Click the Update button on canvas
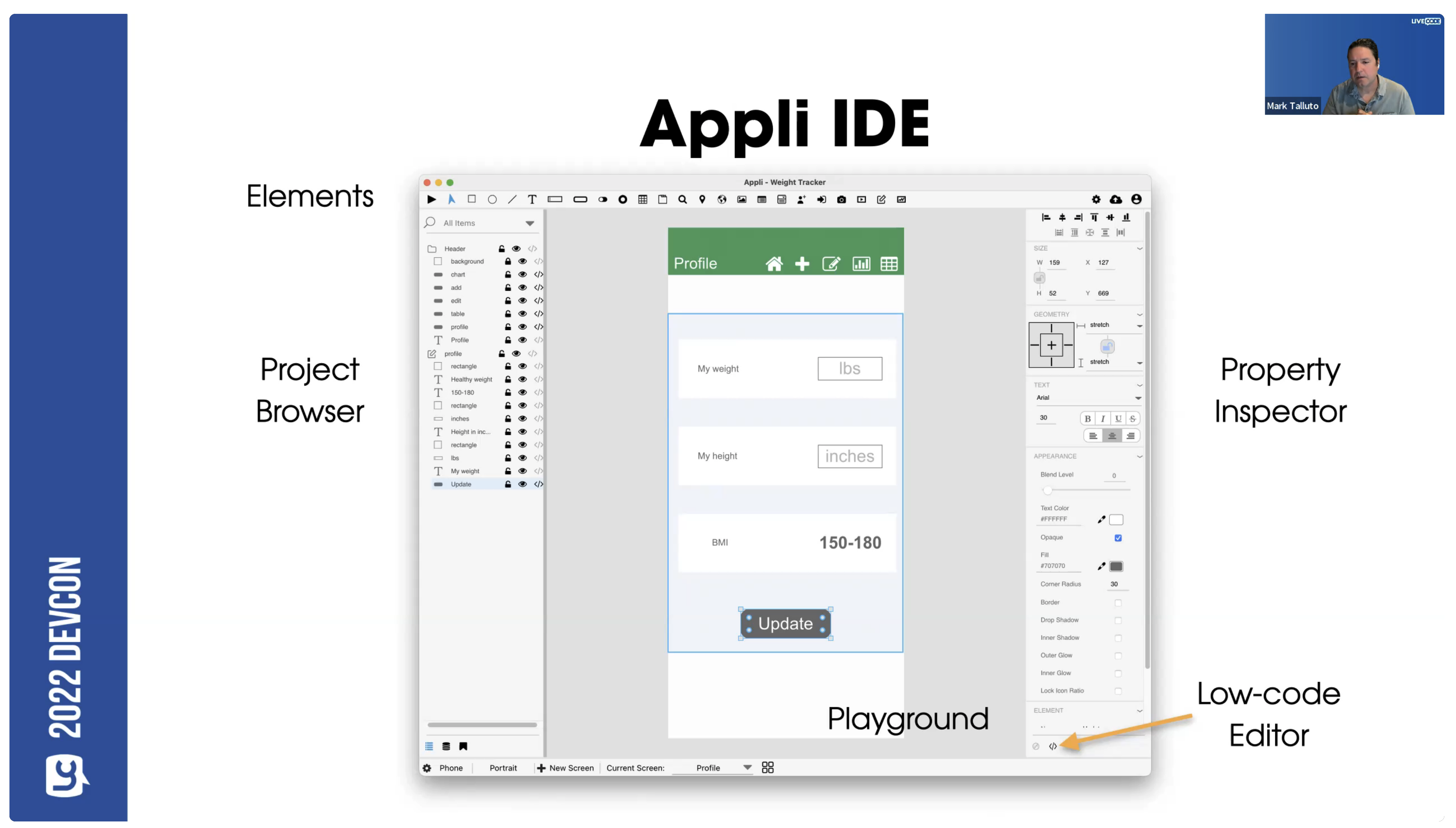 tap(785, 624)
